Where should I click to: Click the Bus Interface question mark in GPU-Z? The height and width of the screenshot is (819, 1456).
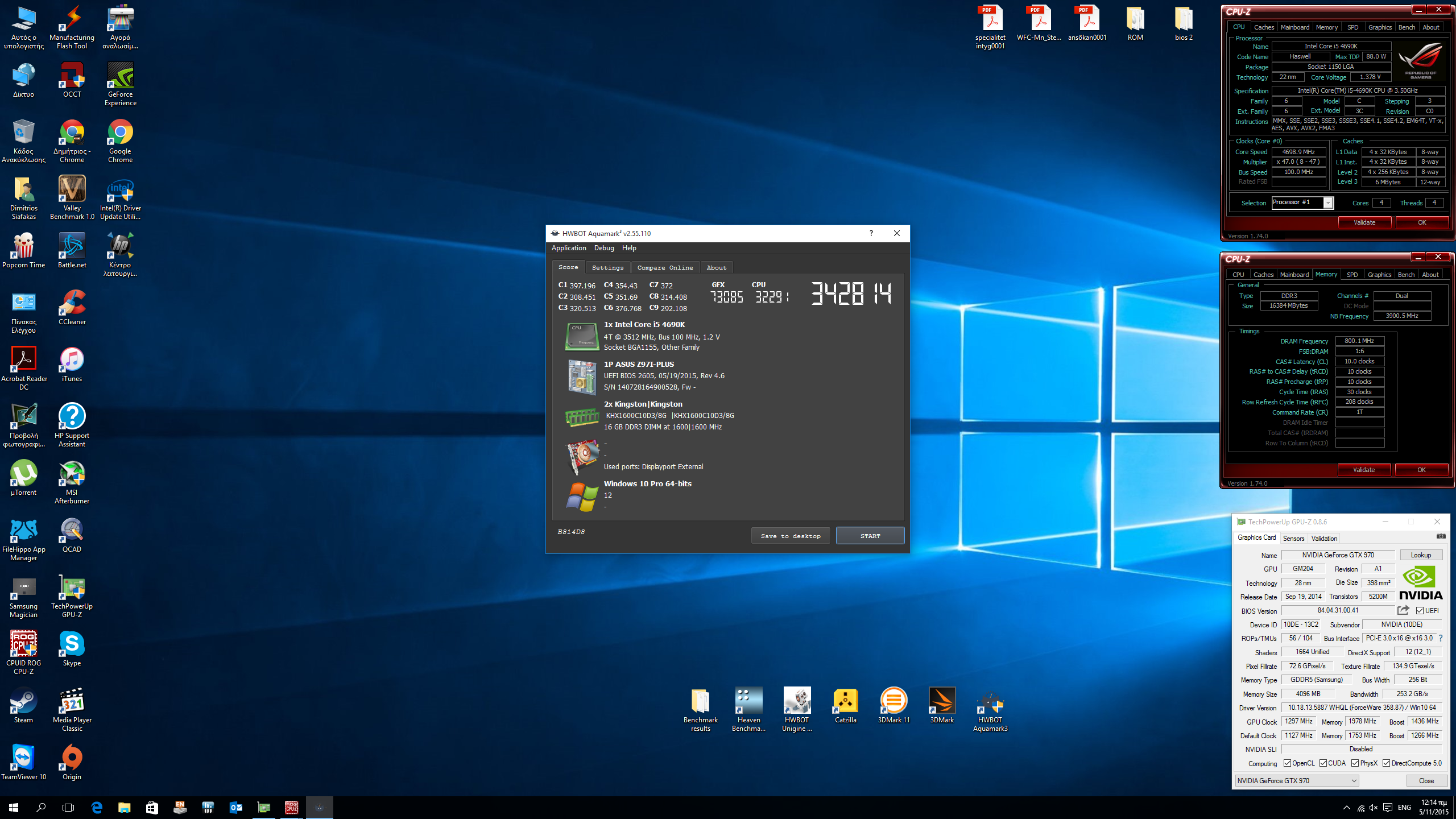(x=1441, y=638)
